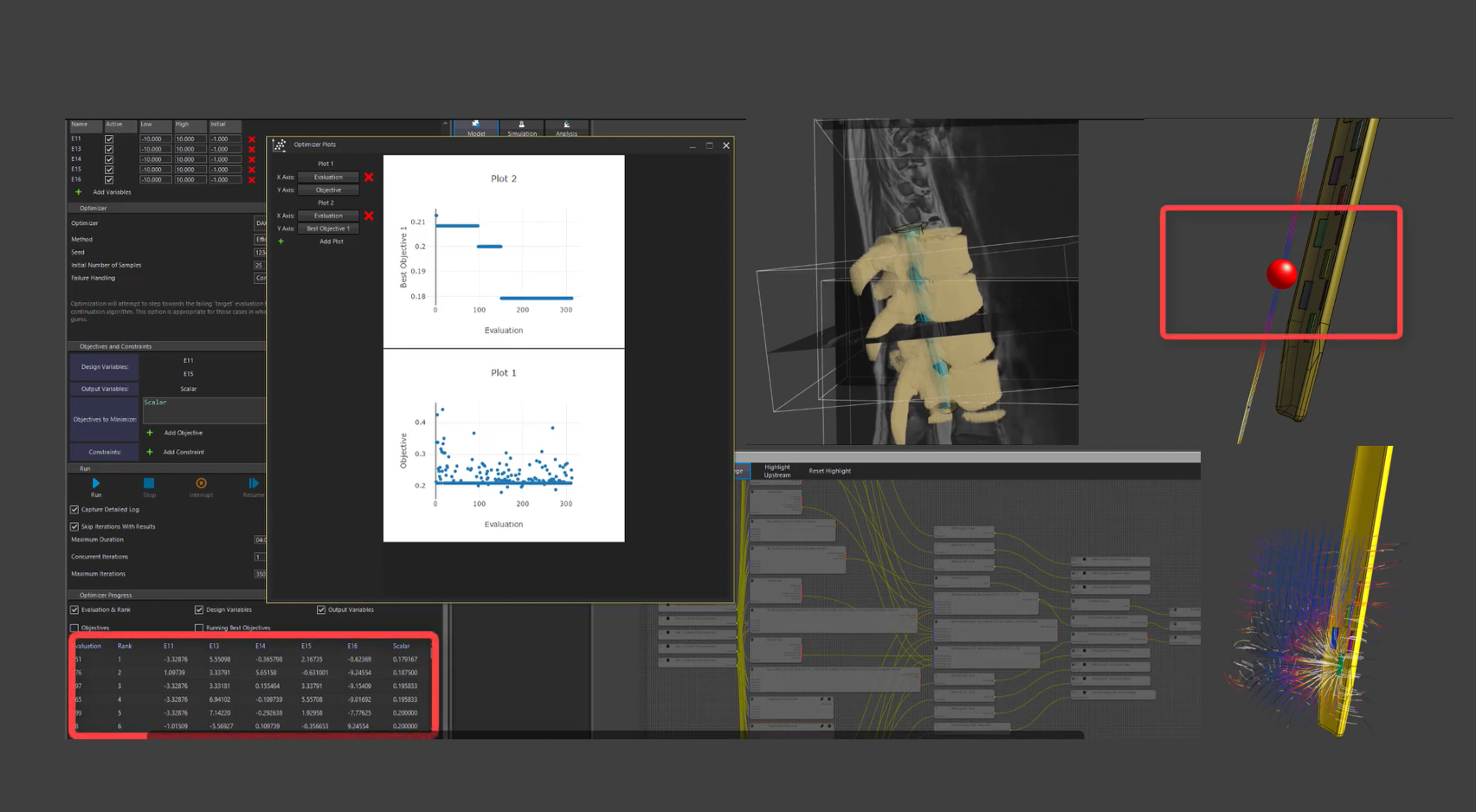Enable the Objectives checkbox
Image resolution: width=1476 pixels, height=812 pixels.
(x=74, y=628)
